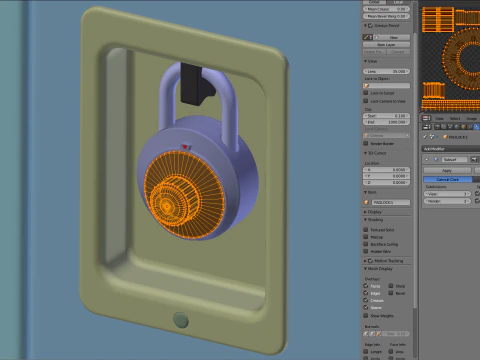This screenshot has width=480, height=360.
Task: Adjust the Subdivisions Render level field
Action: coord(447,201)
